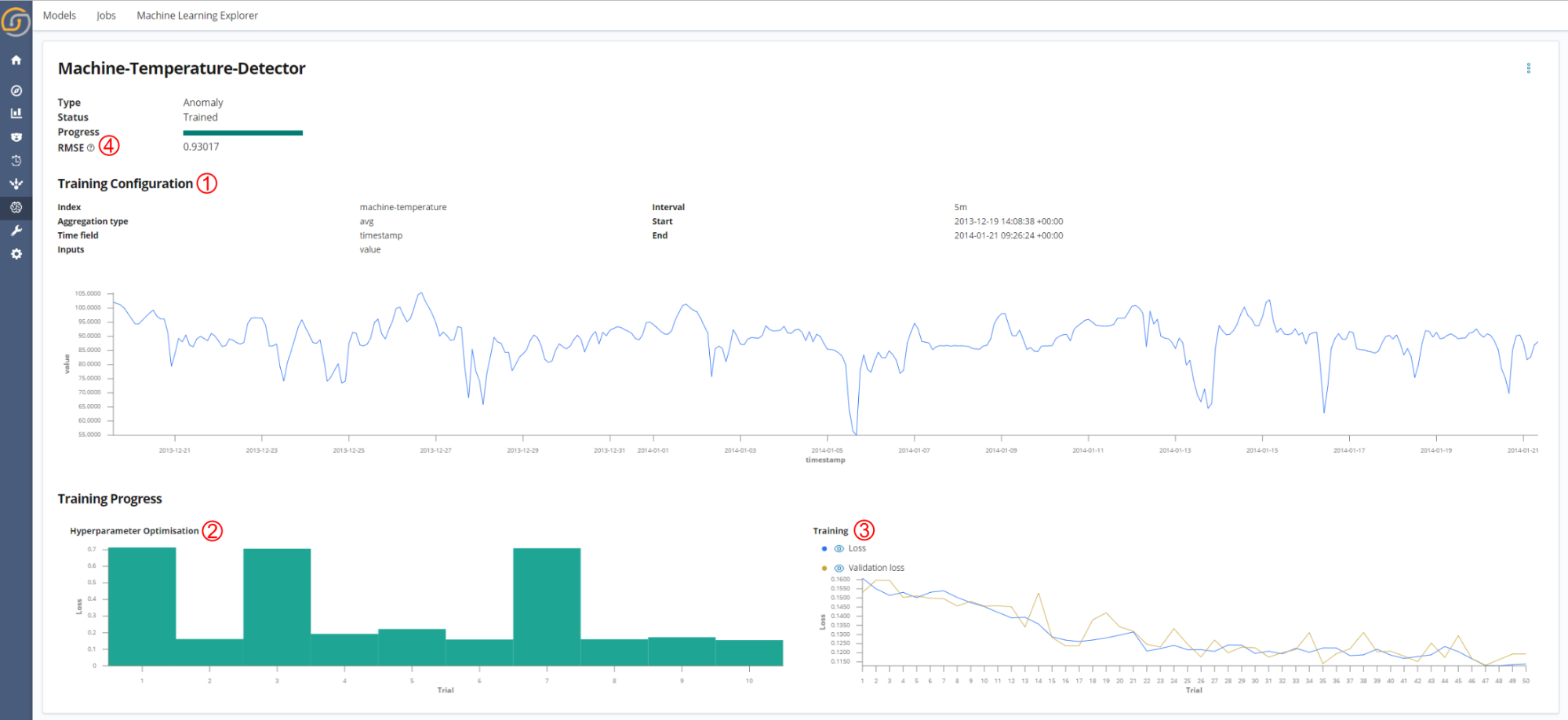Open Dev Tools wrench icon
1568x720 pixels.
(x=16, y=231)
